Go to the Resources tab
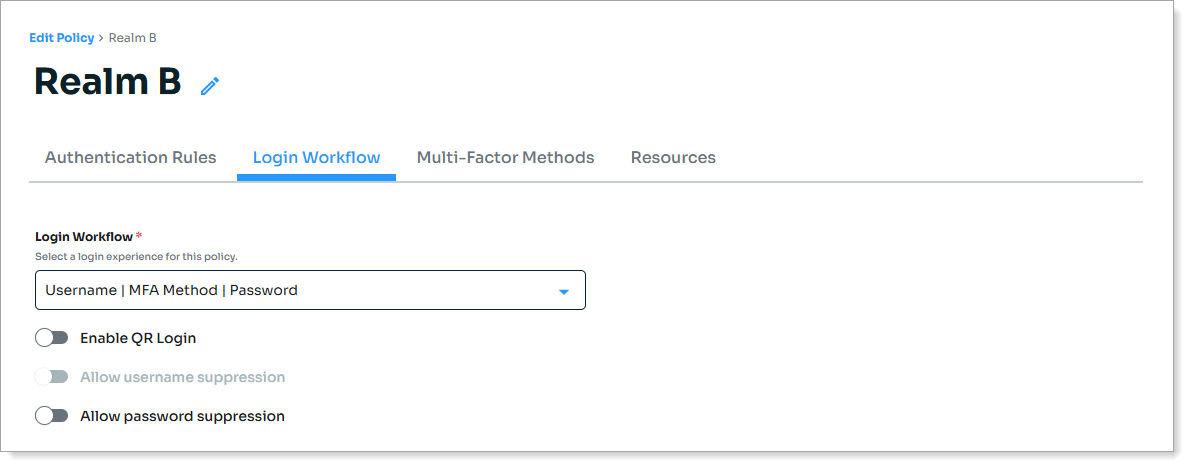Viewport: 1189px width, 467px height. tap(673, 158)
